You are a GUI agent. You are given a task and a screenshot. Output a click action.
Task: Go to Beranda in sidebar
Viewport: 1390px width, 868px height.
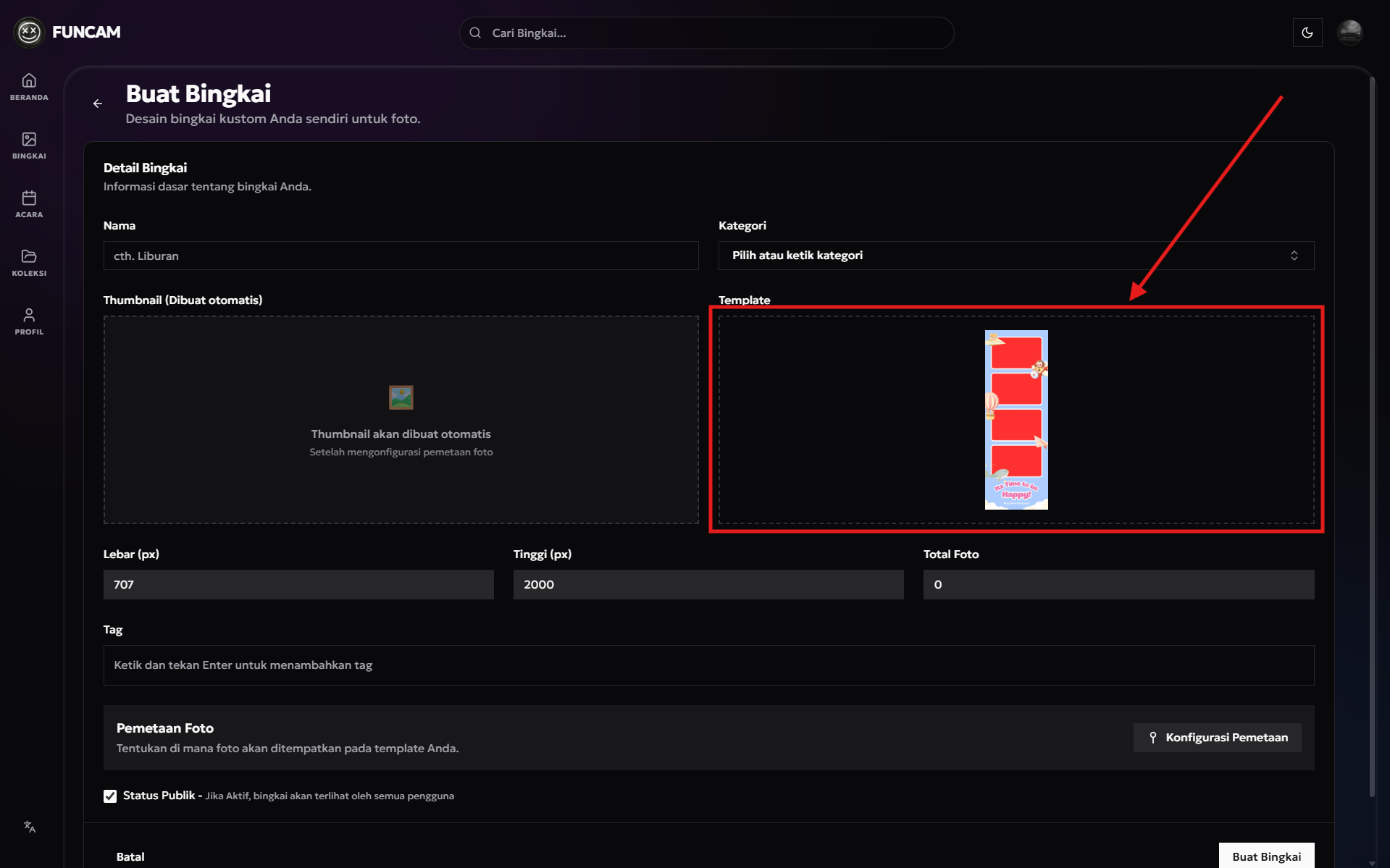tap(29, 86)
